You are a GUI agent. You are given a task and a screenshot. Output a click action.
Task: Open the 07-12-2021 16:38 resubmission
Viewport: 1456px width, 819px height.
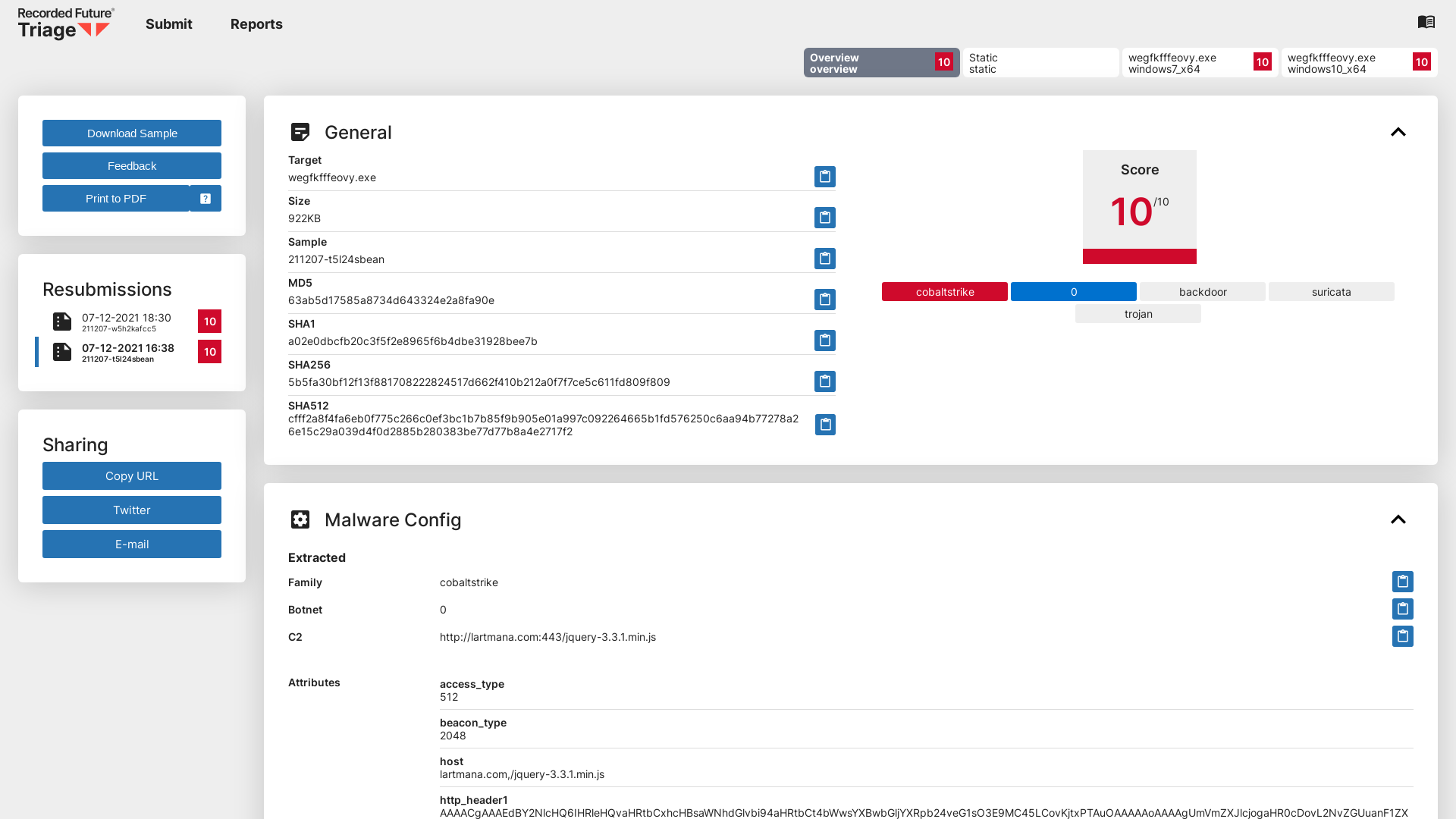(x=128, y=352)
